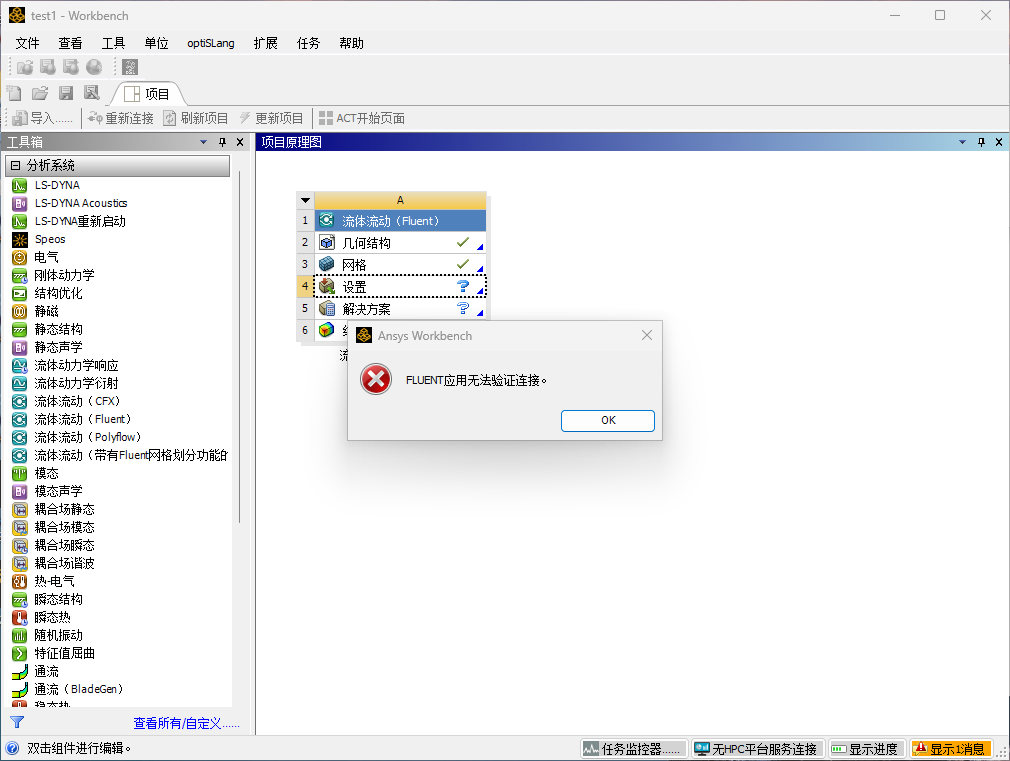
Task: Select the 几何结构 cell in system A
Action: pos(400,243)
